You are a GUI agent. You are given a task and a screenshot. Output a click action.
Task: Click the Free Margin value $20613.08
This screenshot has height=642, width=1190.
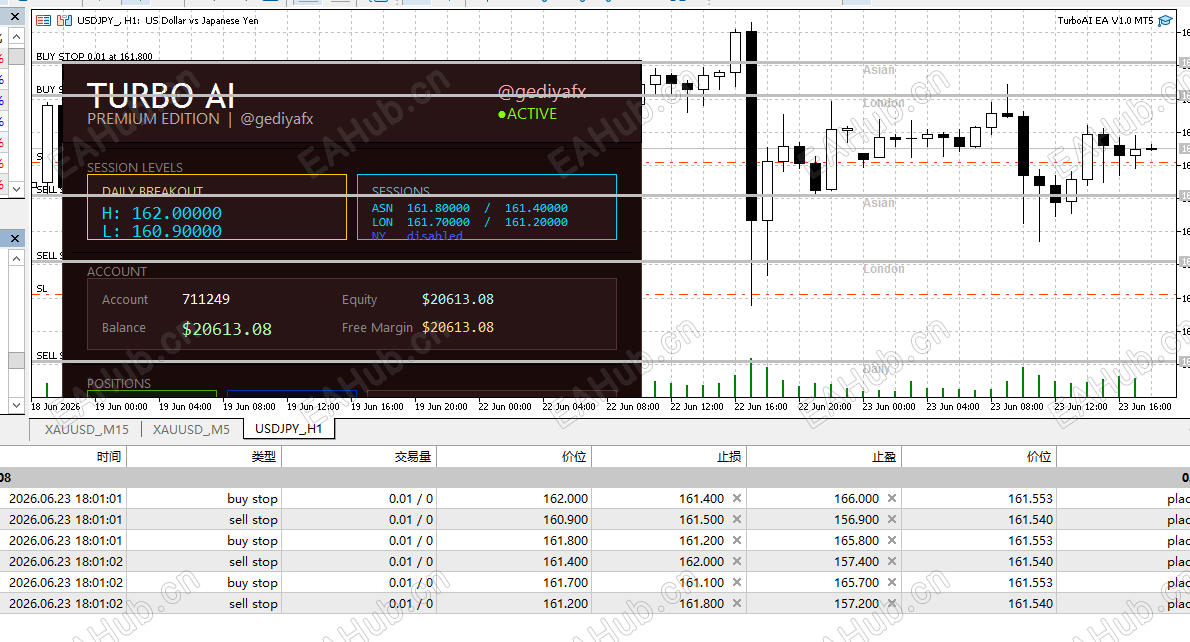[458, 327]
